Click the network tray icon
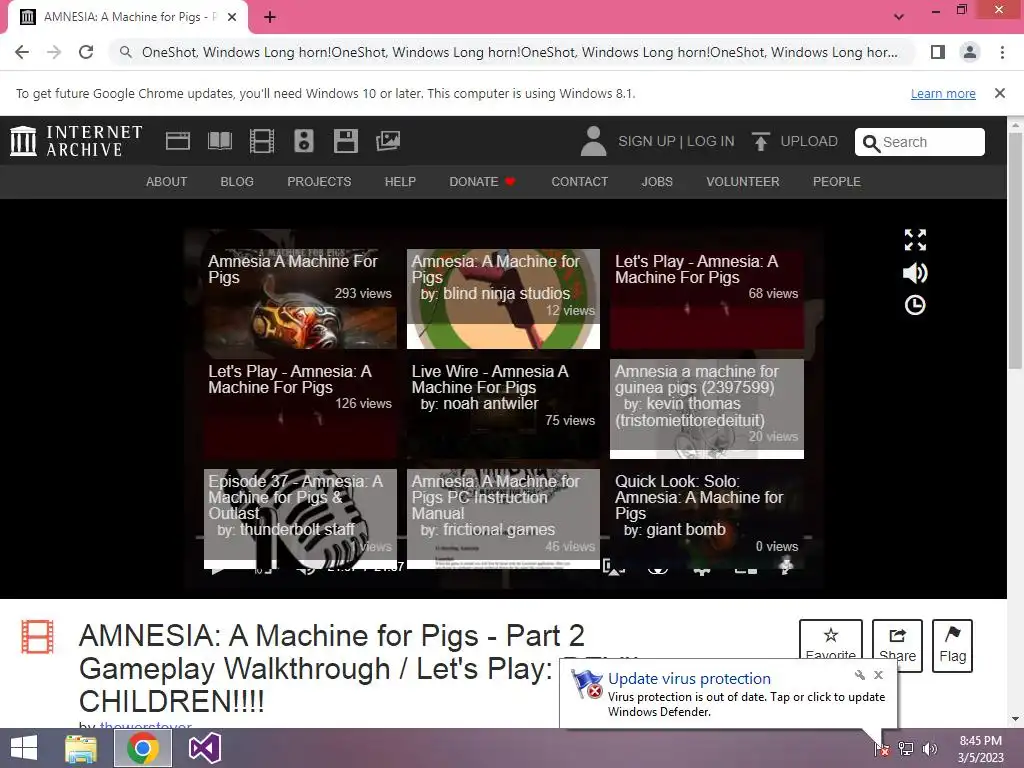The height and width of the screenshot is (768, 1024). 906,749
